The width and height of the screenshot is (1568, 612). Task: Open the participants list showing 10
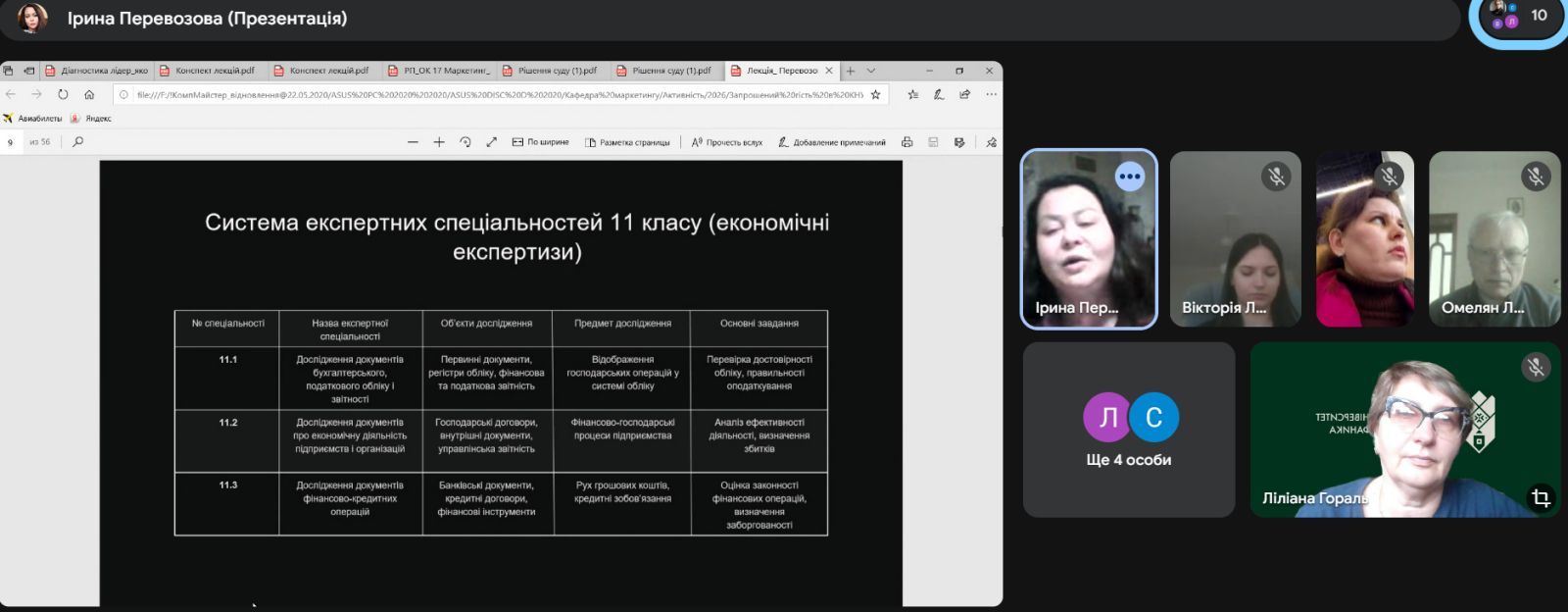pos(1523,17)
